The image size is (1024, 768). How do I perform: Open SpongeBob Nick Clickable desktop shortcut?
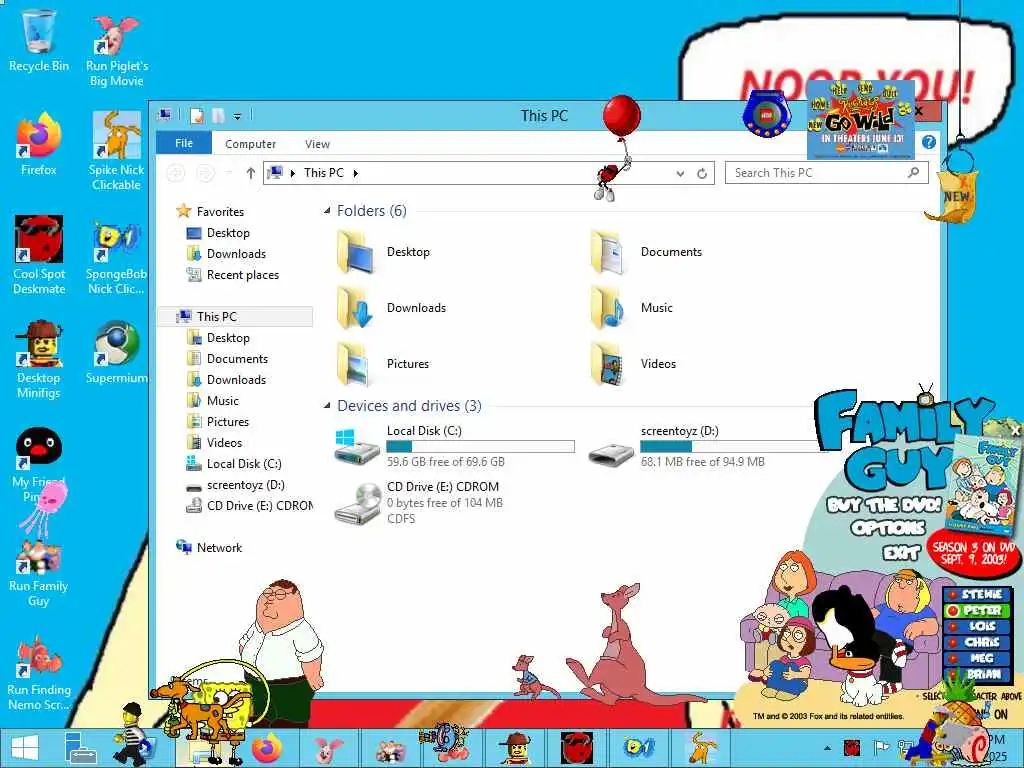pos(116,258)
